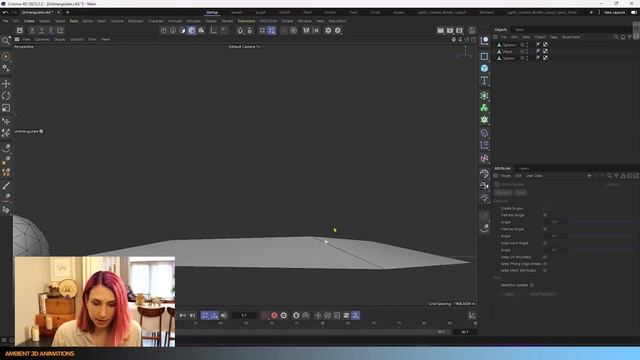Toggle Keep Mesh Attributes checkbox

pos(545,270)
